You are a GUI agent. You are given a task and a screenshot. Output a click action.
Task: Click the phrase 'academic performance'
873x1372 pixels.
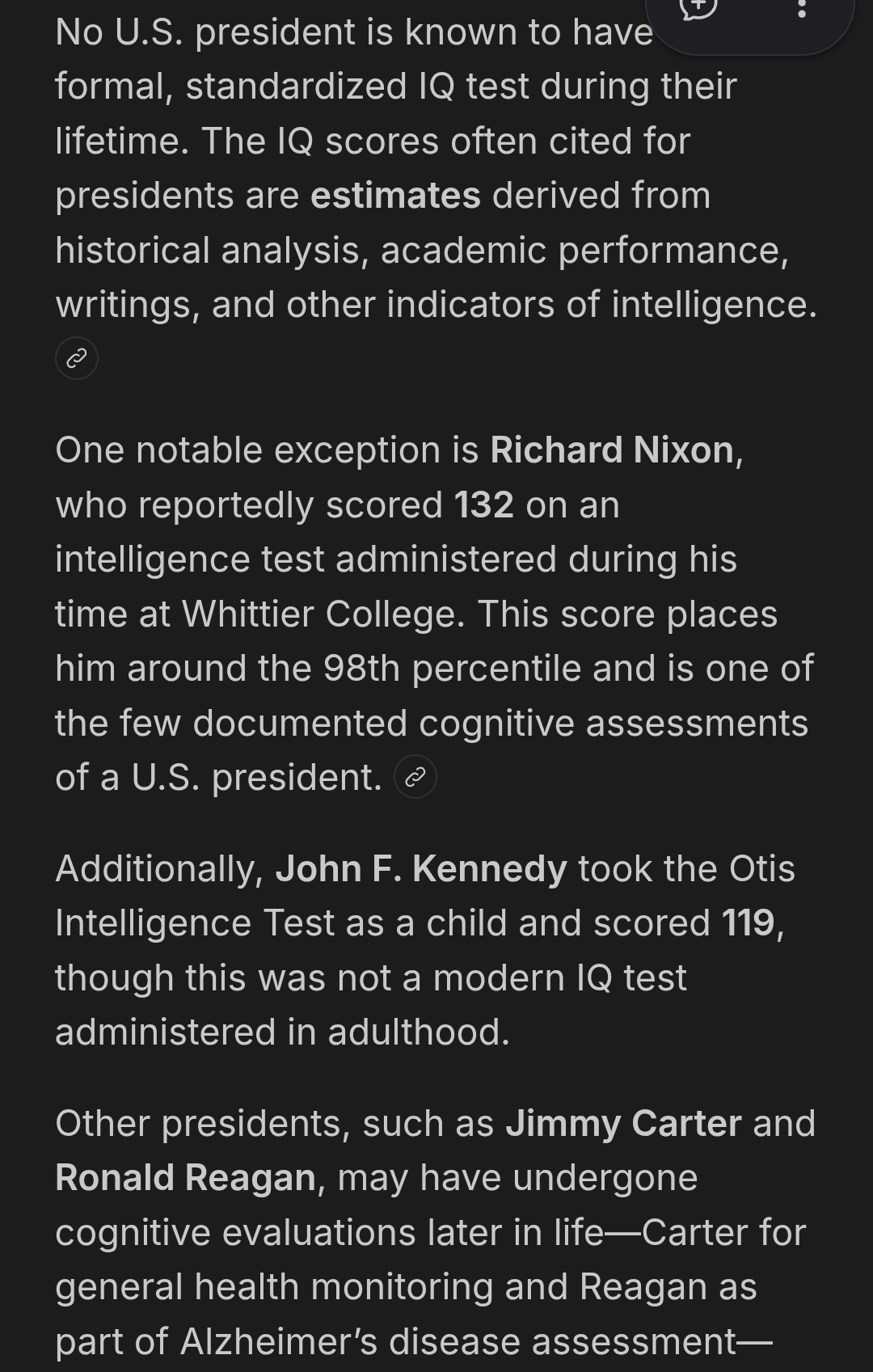point(582,251)
